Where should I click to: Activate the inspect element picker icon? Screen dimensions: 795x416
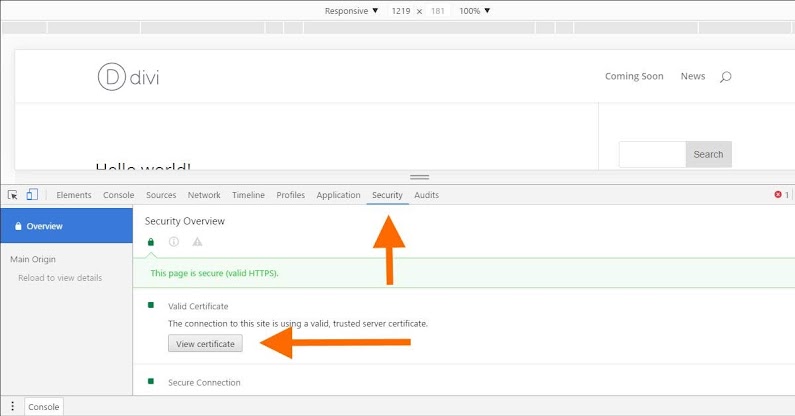tap(13, 195)
